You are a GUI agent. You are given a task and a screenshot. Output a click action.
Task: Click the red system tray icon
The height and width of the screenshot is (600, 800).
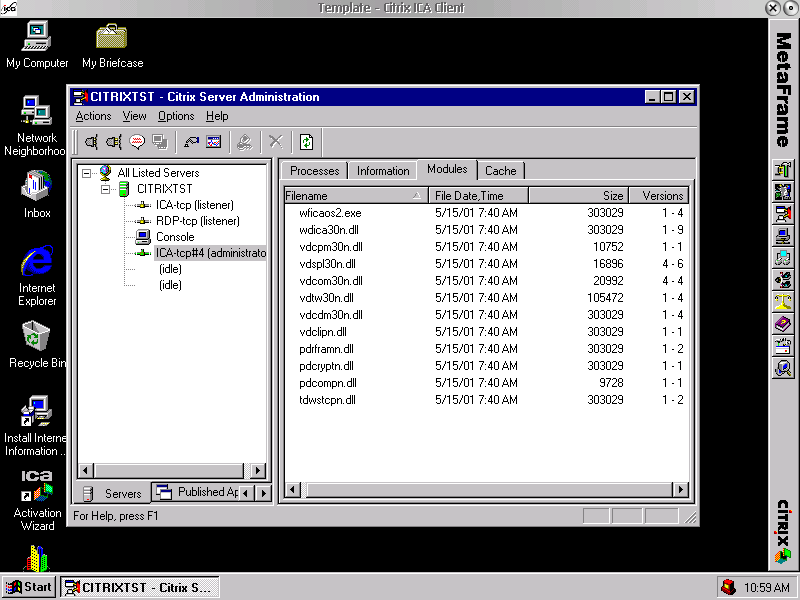point(729,587)
